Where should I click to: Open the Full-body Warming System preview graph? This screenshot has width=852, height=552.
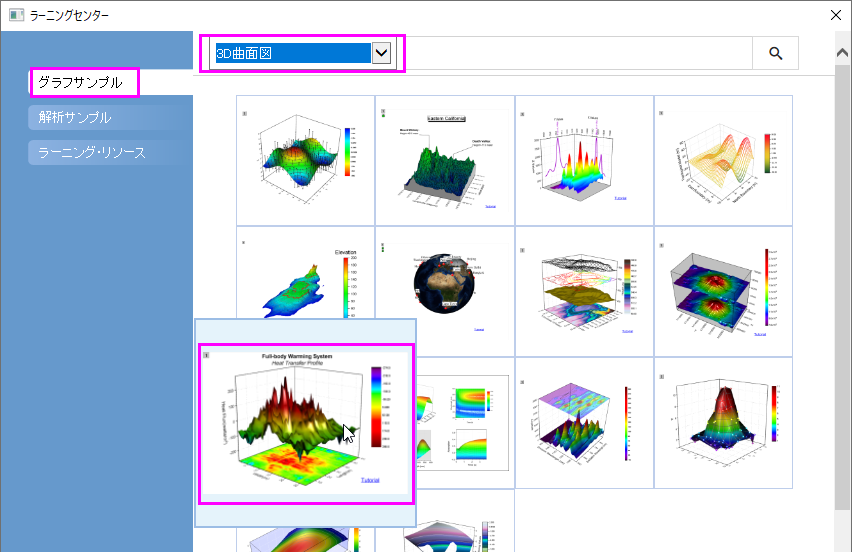[306, 424]
